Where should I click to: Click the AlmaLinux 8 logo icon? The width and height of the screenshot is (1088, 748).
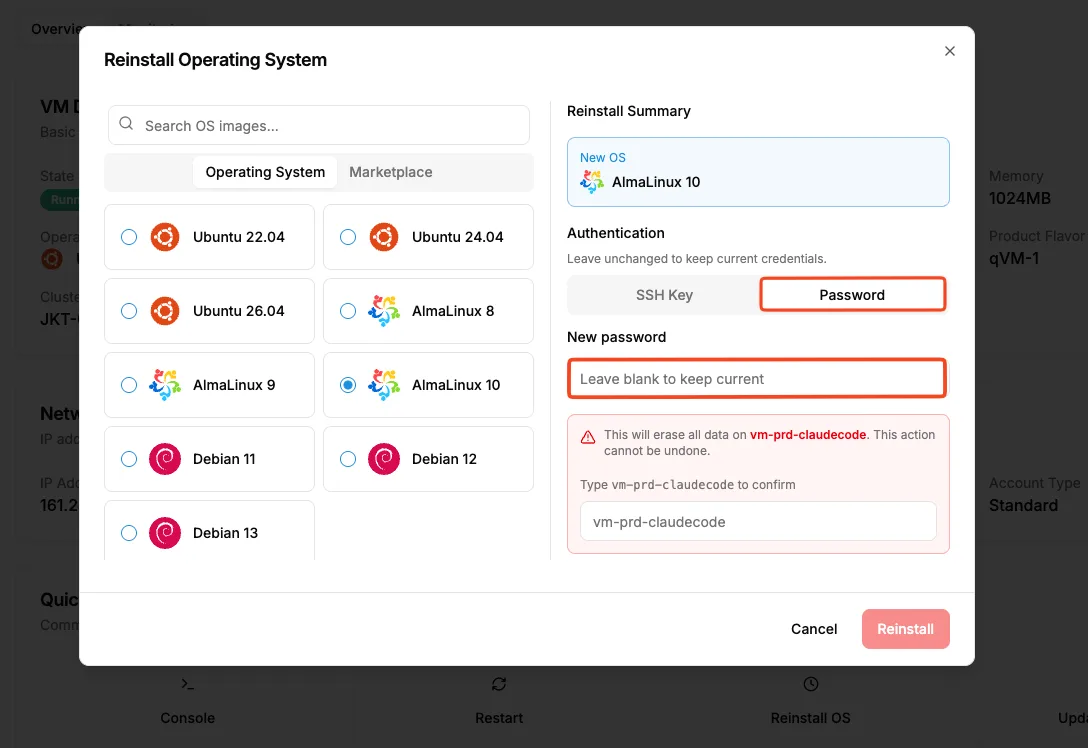tap(384, 311)
